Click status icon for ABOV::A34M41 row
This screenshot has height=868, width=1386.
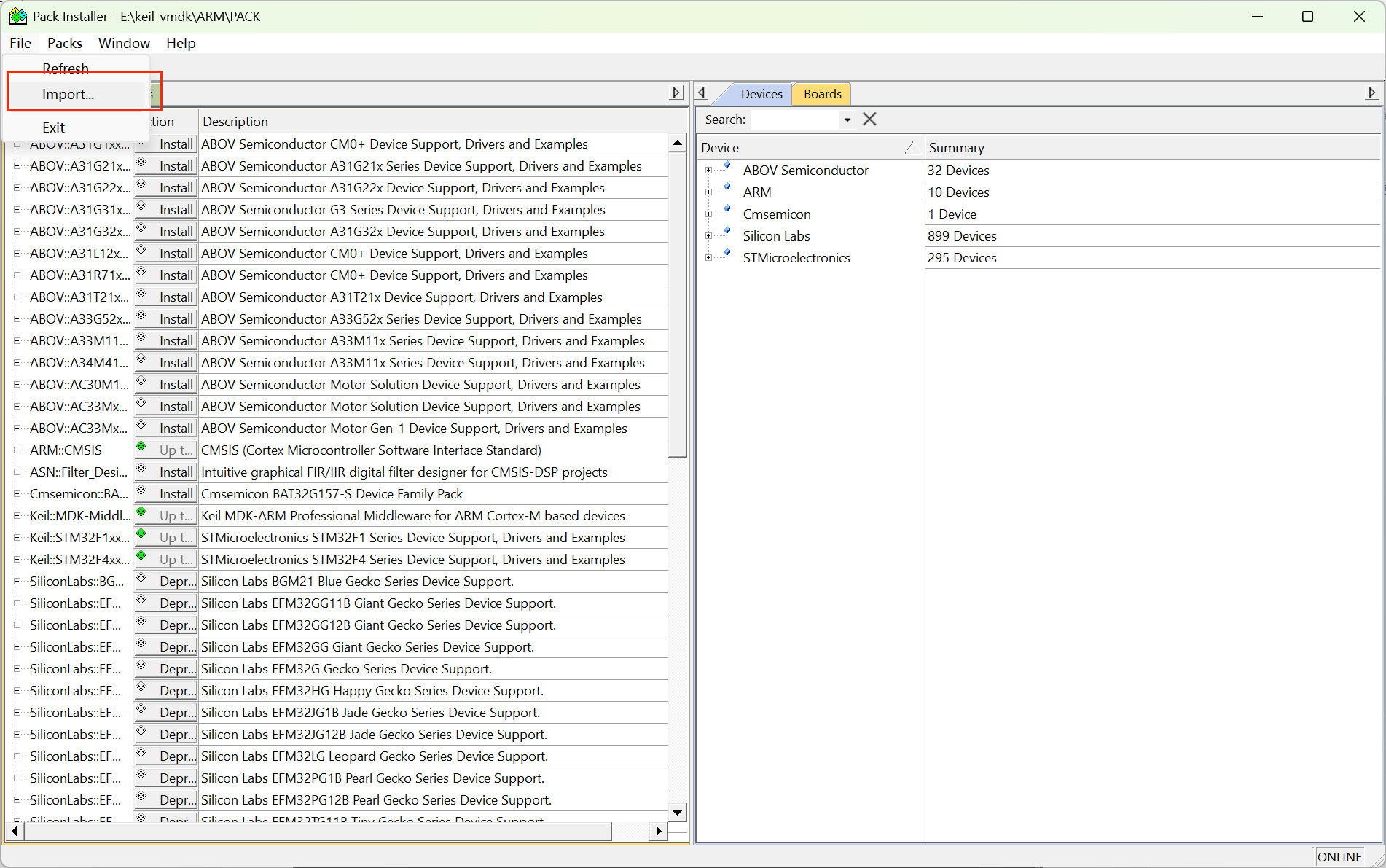141,359
